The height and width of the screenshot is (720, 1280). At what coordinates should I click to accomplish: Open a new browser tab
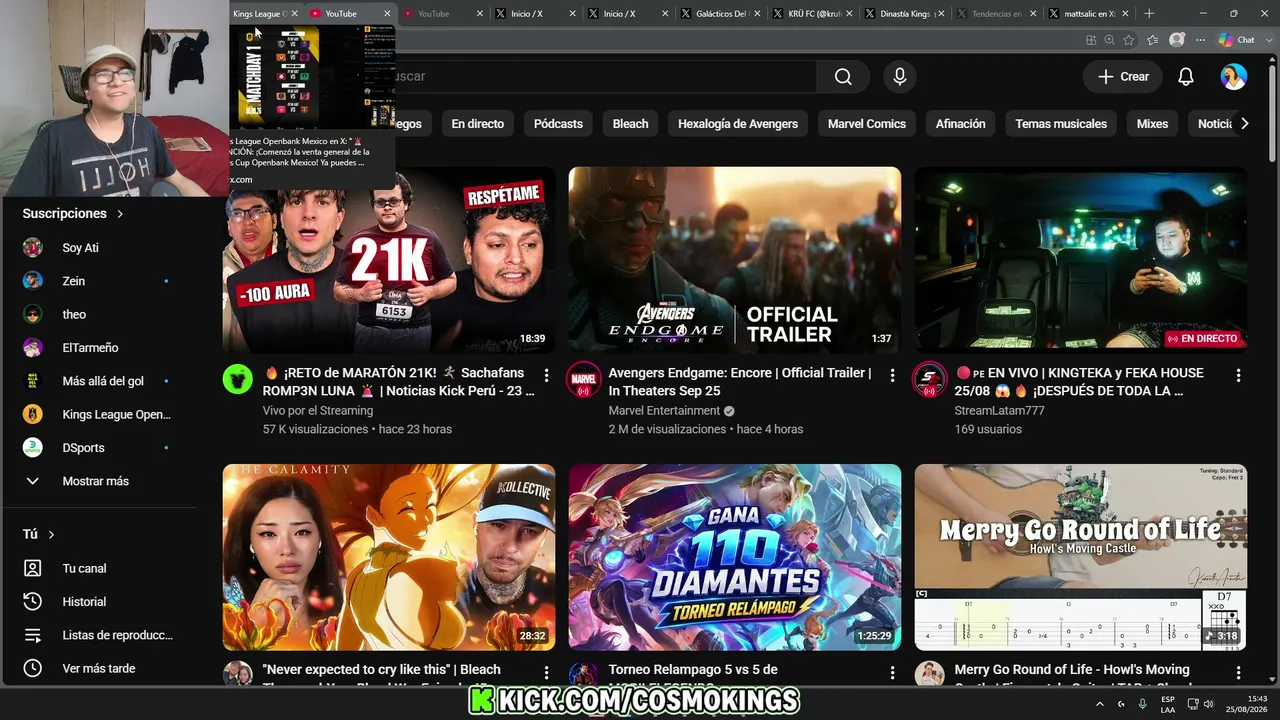tap(1149, 14)
